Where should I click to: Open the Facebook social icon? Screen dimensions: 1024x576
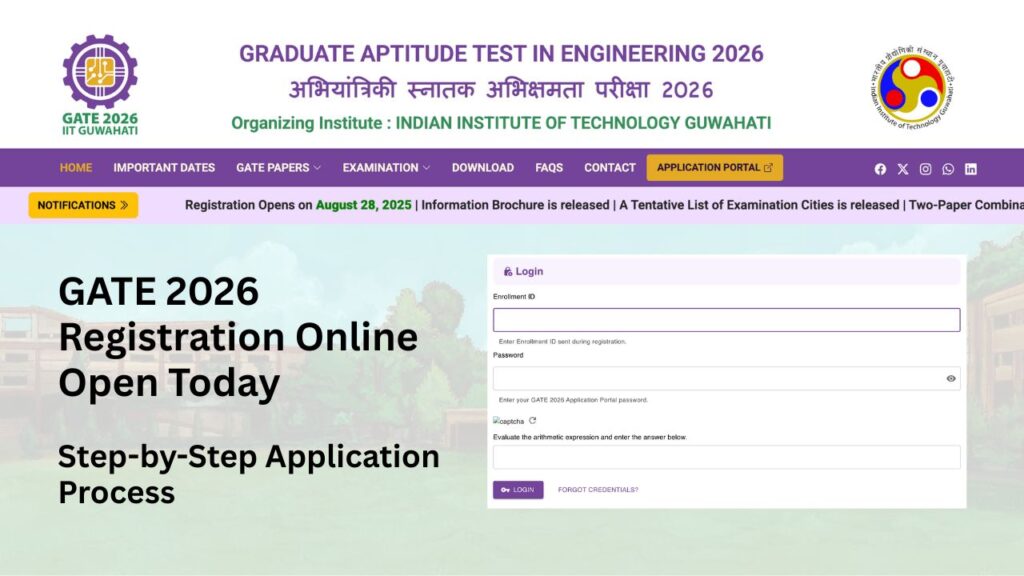[x=880, y=169]
